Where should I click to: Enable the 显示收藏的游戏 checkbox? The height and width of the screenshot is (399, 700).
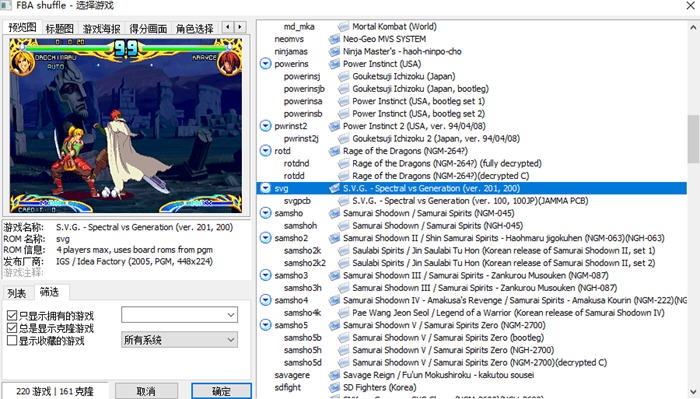click(12, 341)
